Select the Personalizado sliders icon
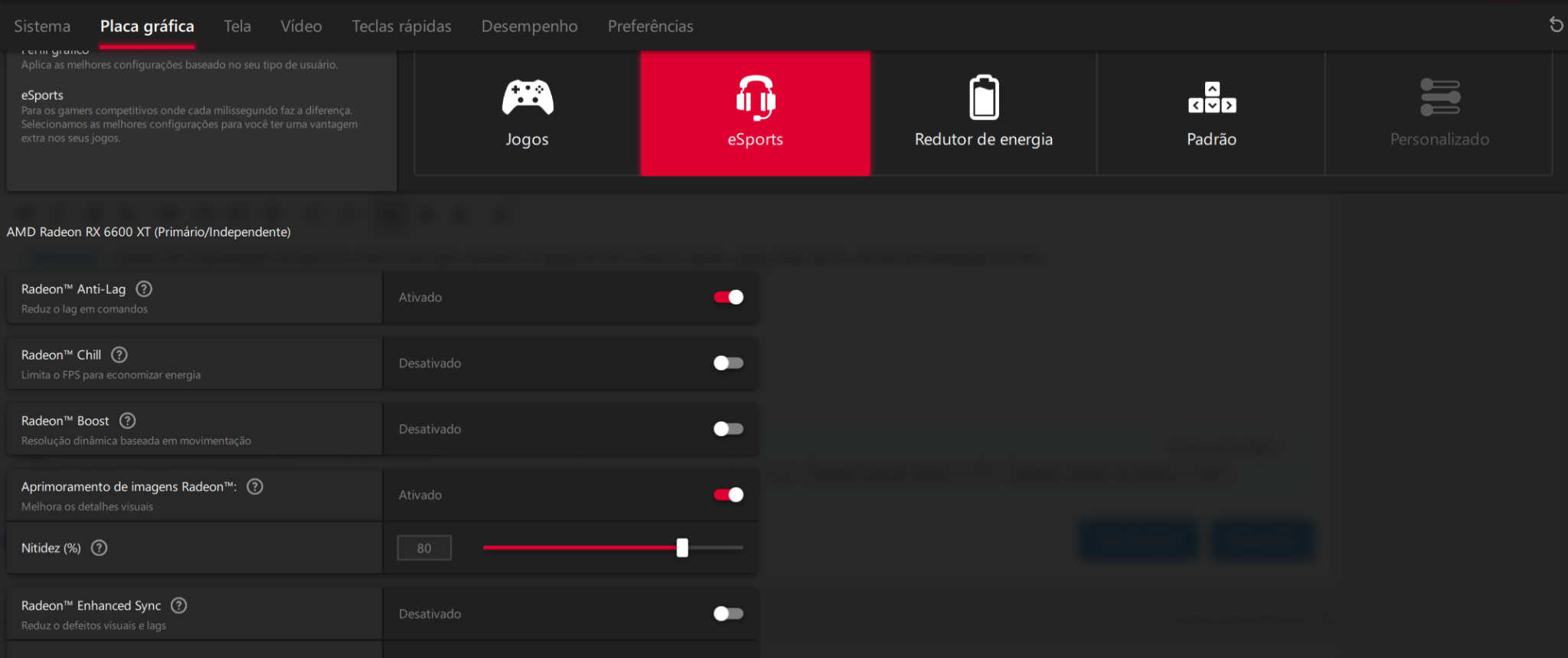 [x=1440, y=97]
